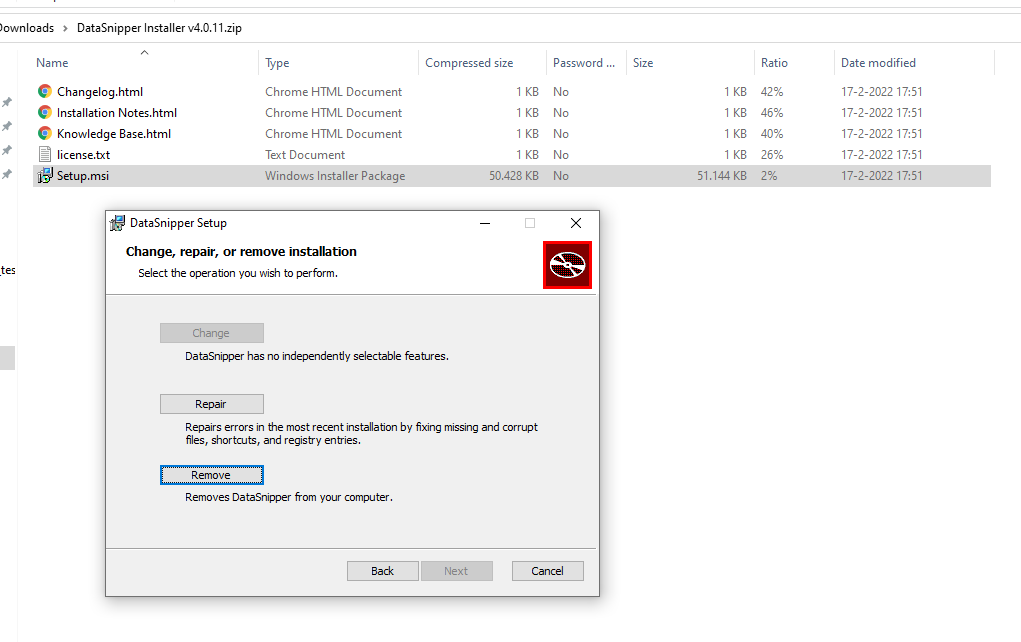
Task: Click the Text Document type cell
Action: point(305,154)
